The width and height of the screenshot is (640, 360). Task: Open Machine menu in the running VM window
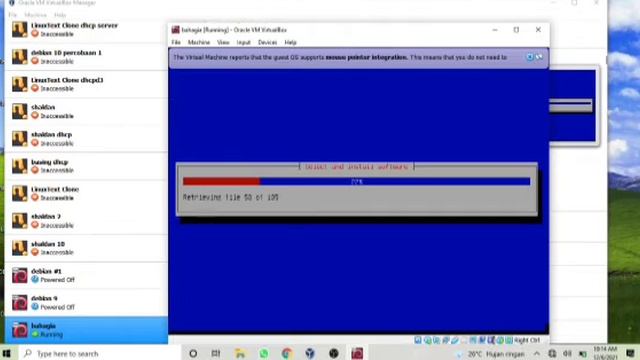199,42
